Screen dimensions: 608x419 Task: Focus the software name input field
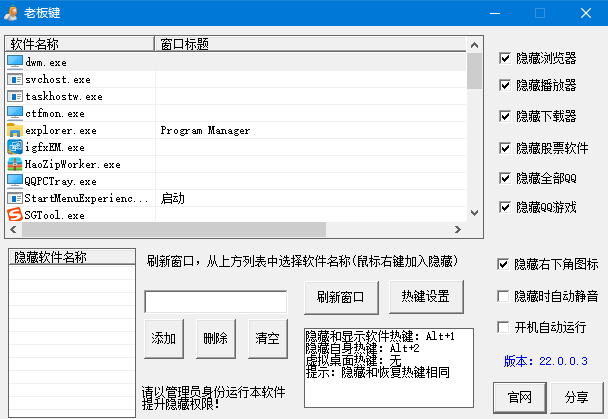216,302
